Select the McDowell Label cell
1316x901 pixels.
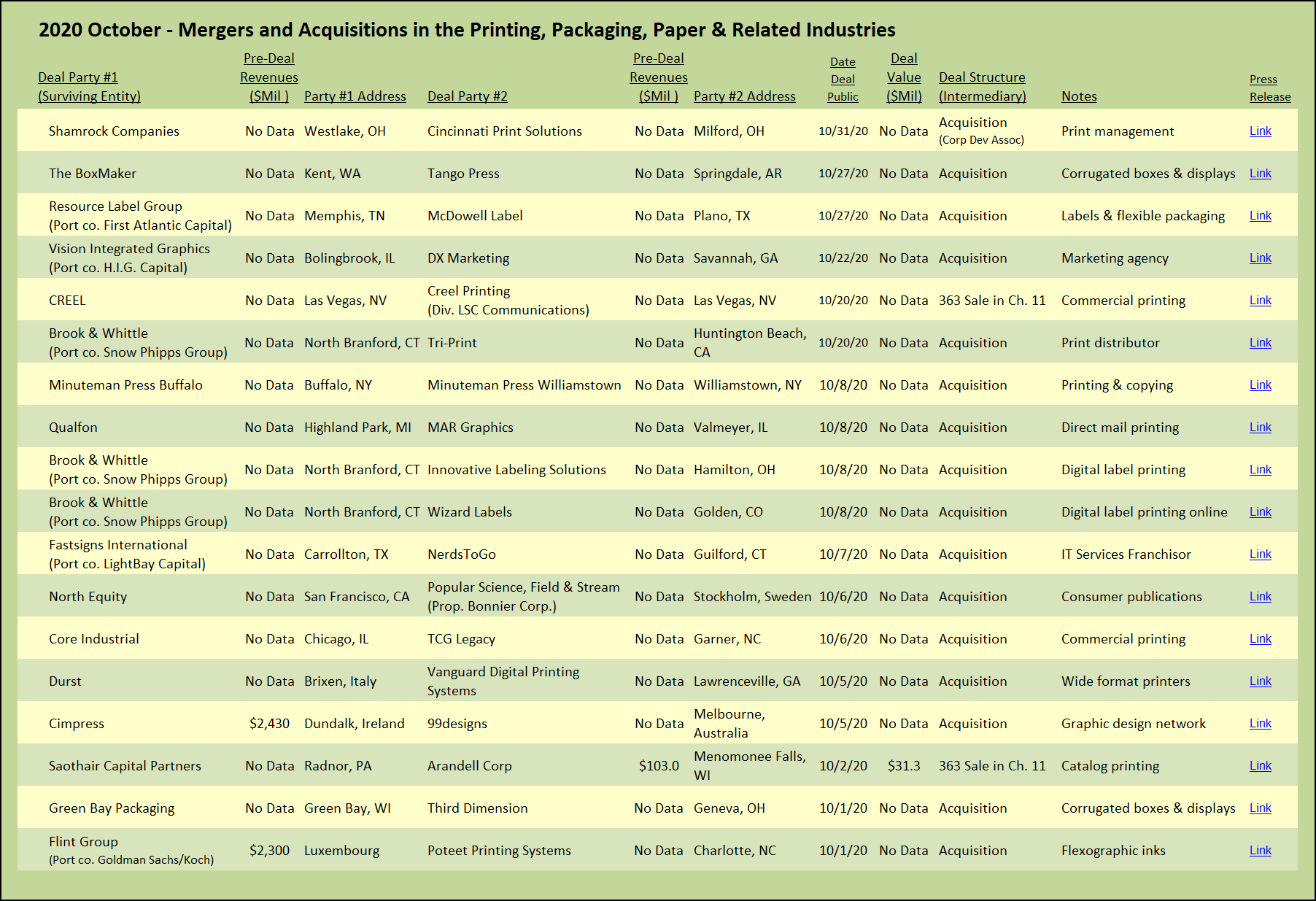pos(475,216)
